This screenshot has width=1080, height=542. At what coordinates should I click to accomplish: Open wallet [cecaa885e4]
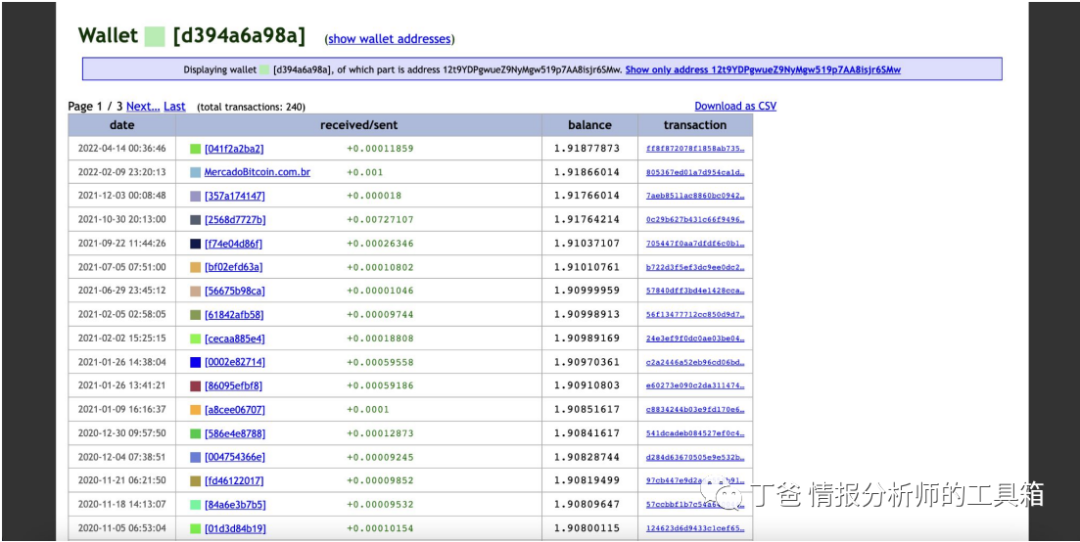[234, 339]
